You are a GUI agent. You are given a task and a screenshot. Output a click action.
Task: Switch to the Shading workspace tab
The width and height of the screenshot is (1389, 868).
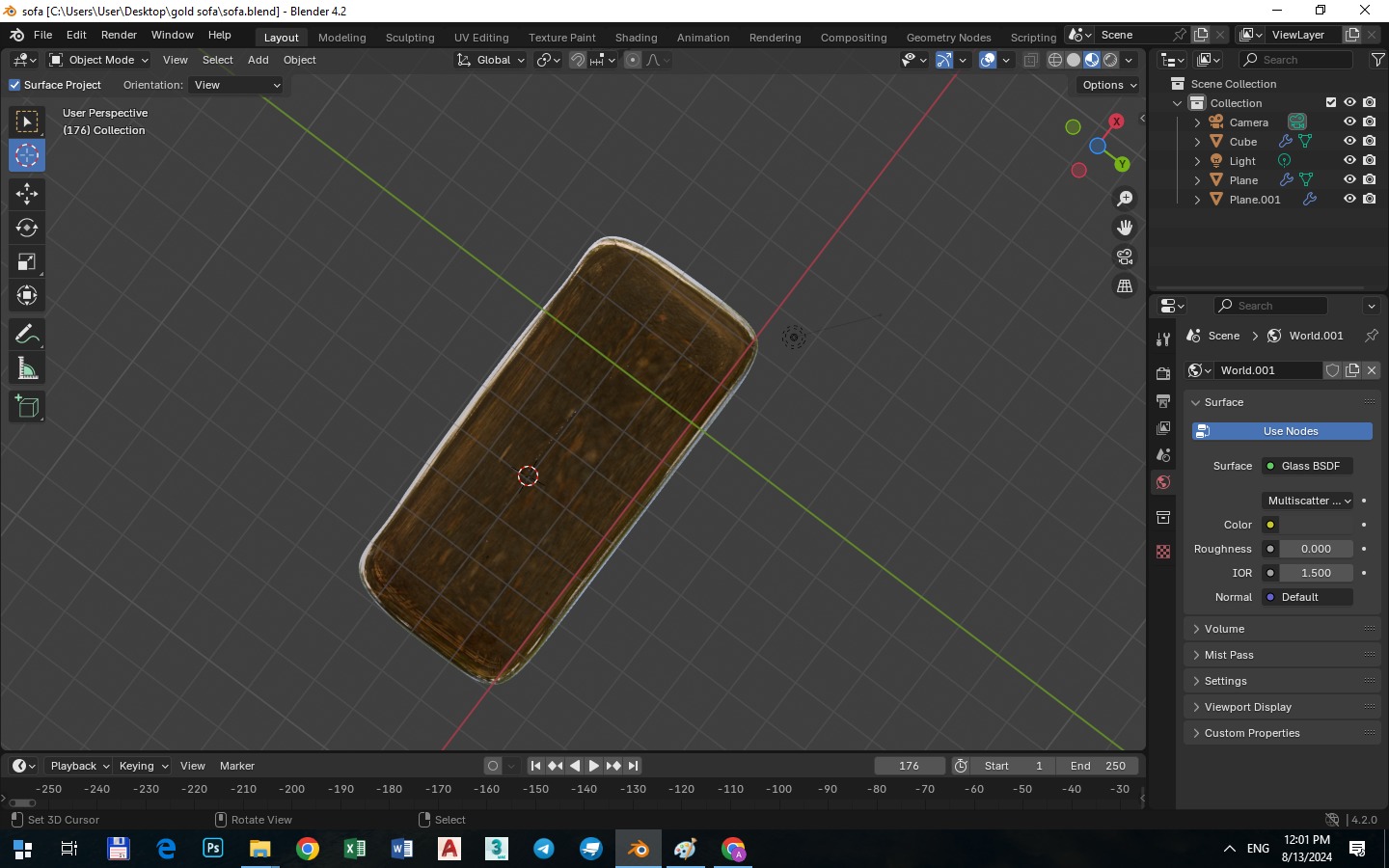coord(636,38)
